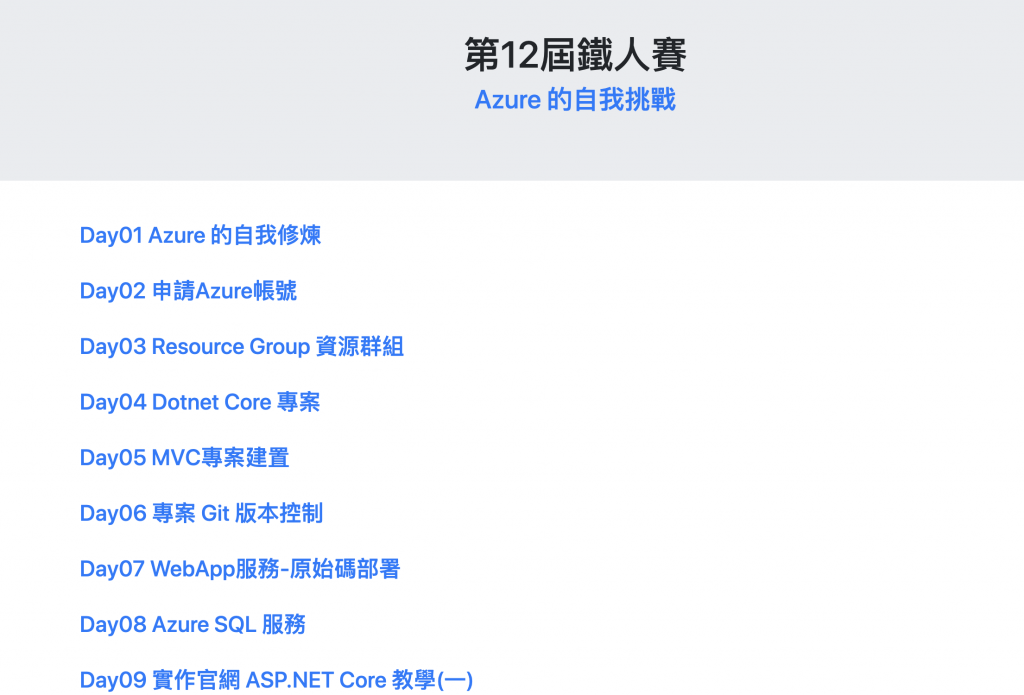
Task: Open Day03 Resource Group 資源群組 link
Action: [x=242, y=346]
